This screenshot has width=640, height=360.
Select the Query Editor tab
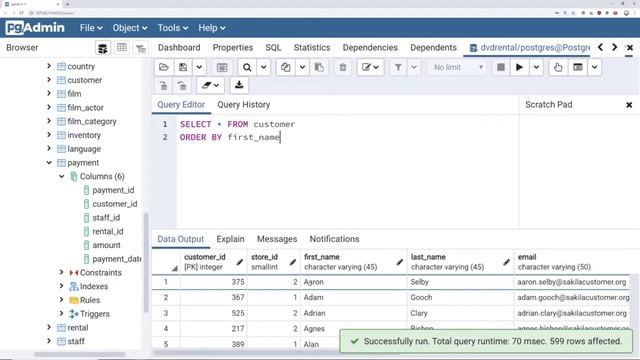pos(181,105)
